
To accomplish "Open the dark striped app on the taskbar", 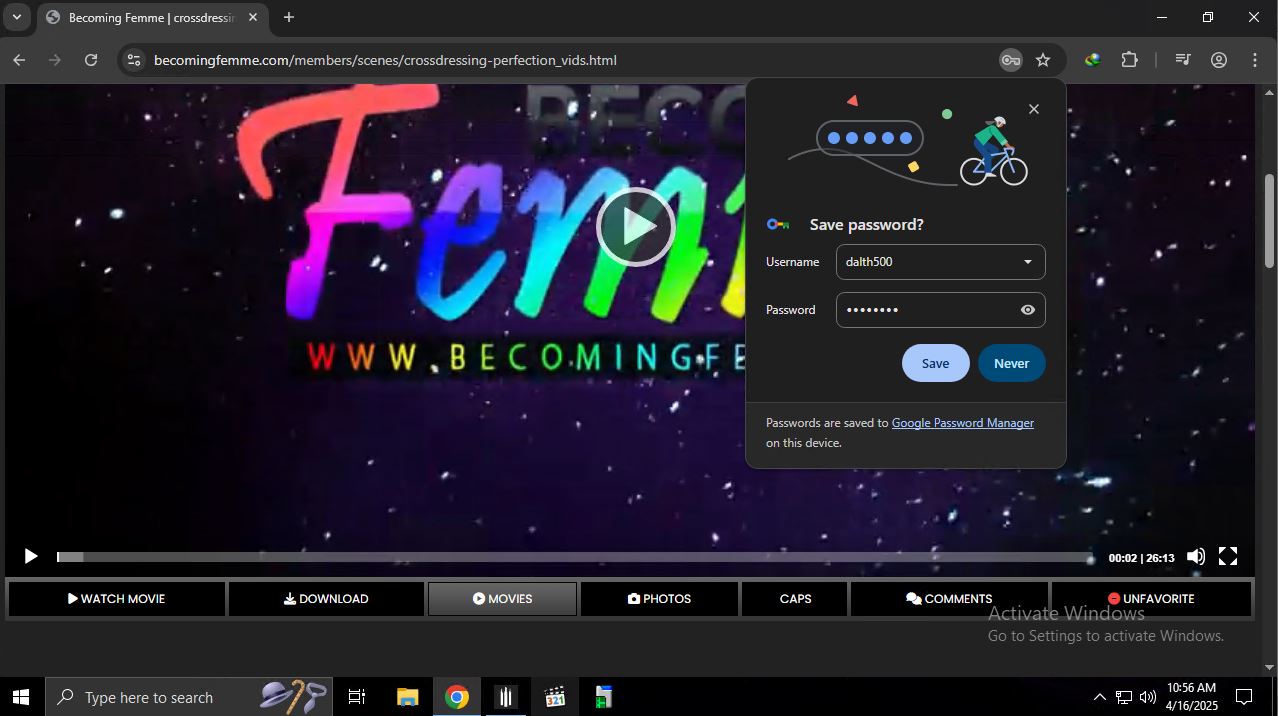I will click(506, 697).
